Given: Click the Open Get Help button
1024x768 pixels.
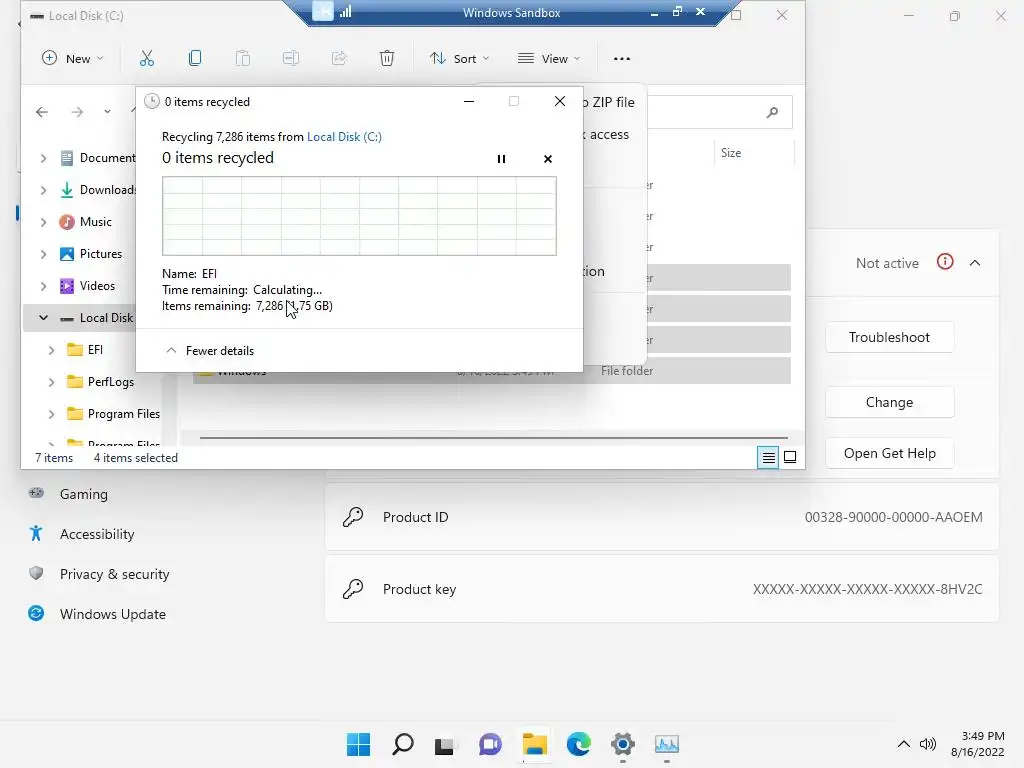Looking at the screenshot, I should coord(889,453).
